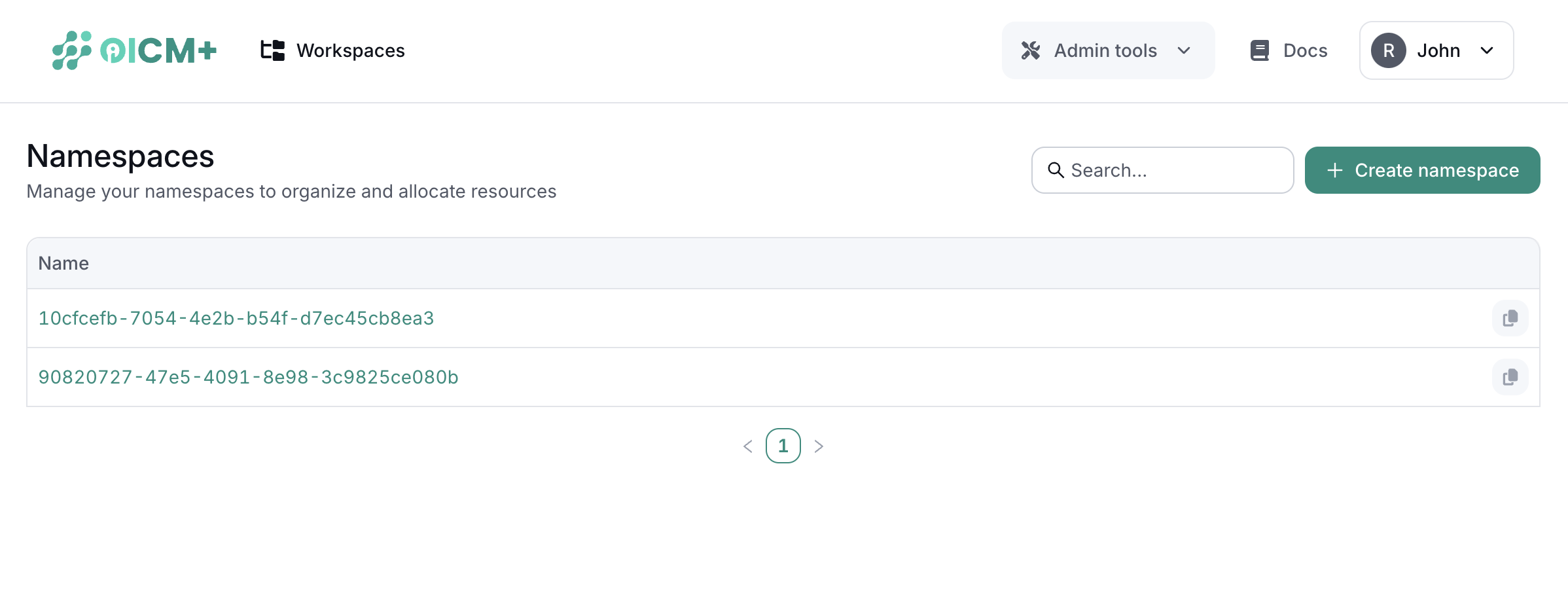The image size is (1568, 610).
Task: Open the Admin tools dropdown
Action: [1107, 50]
